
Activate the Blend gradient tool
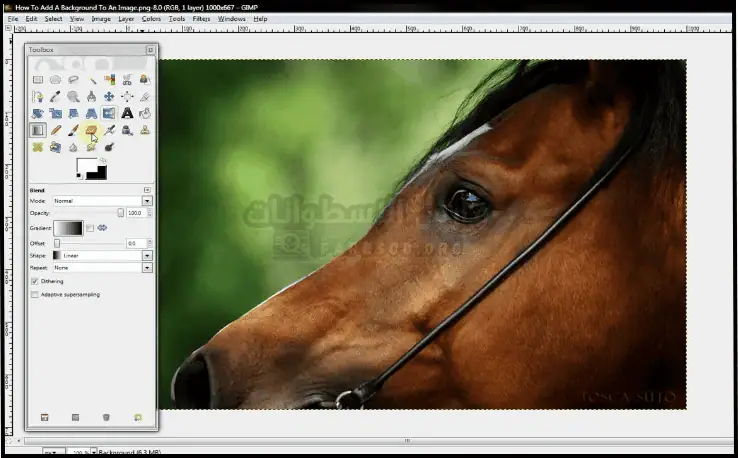coord(38,130)
